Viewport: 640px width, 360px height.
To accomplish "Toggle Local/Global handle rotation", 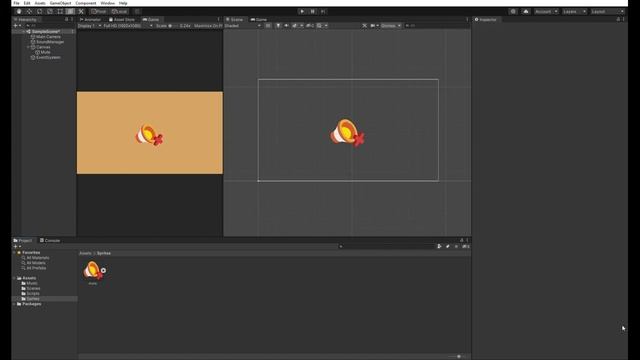I will tap(120, 11).
